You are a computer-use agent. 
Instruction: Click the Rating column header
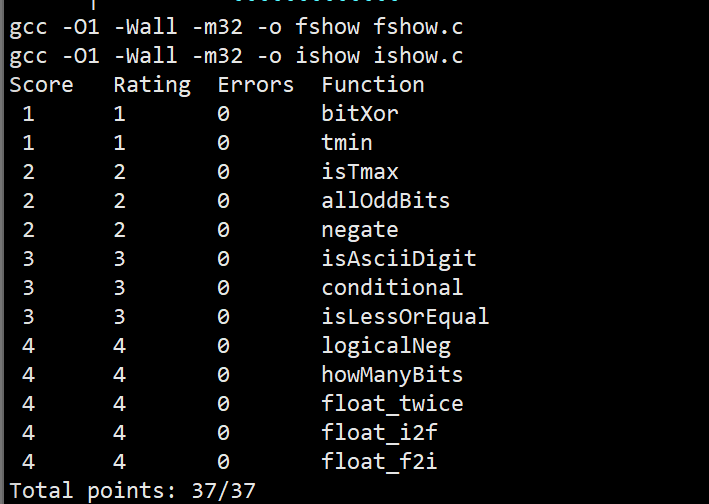[x=152, y=85]
